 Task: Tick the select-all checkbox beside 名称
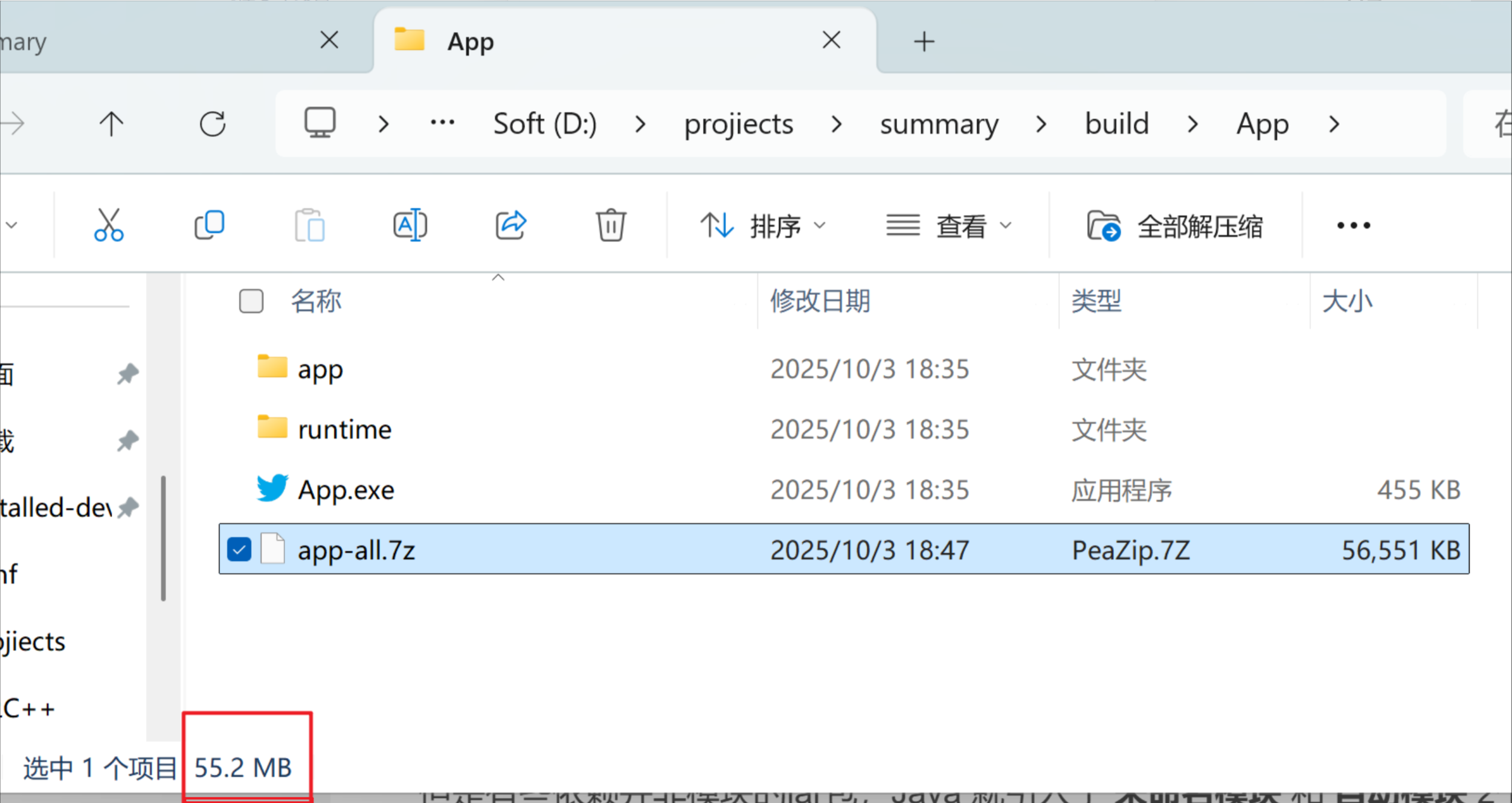tap(251, 301)
